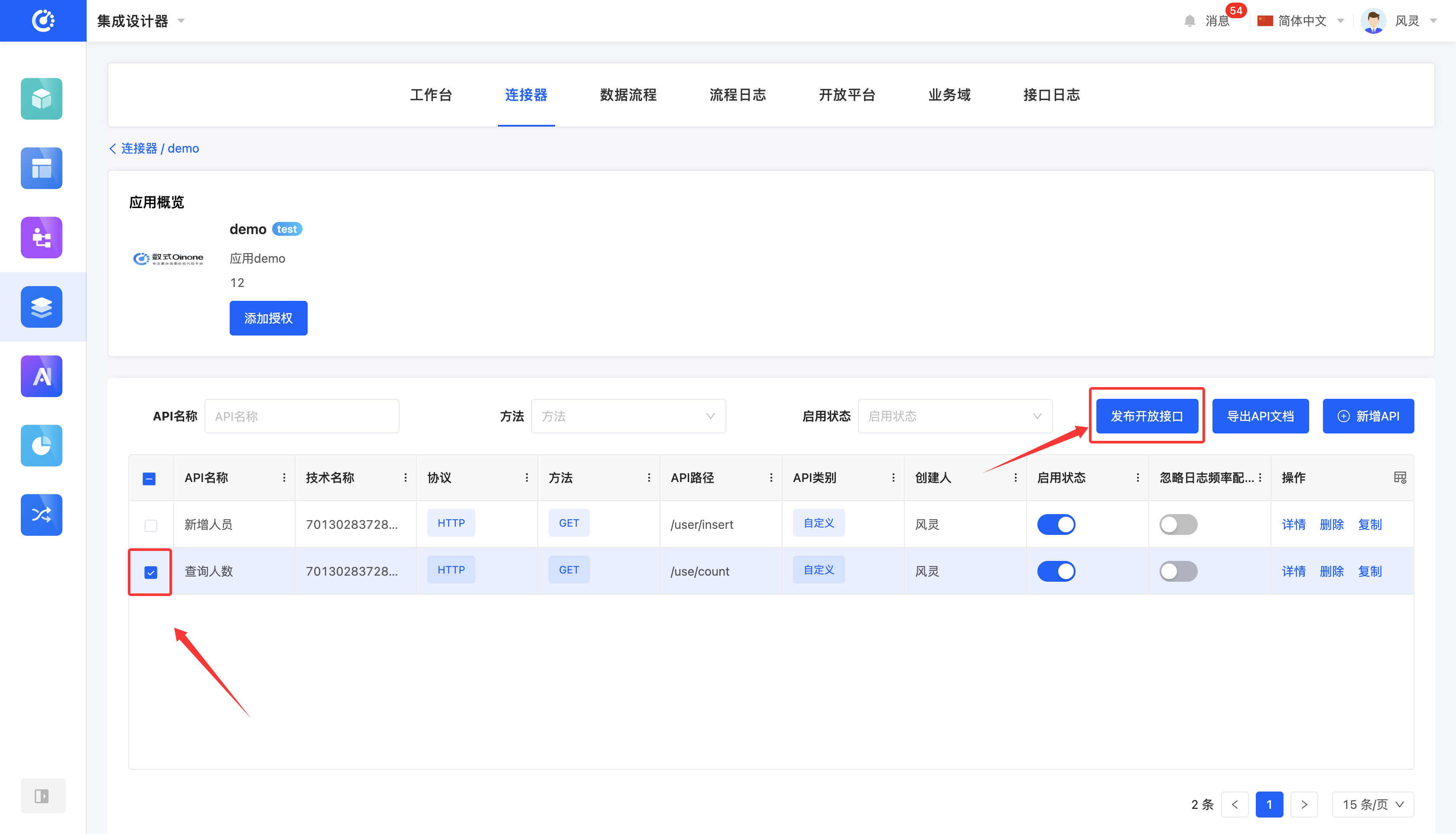Click the notification bell icon
Viewport: 1456px width, 834px height.
tap(1190, 21)
